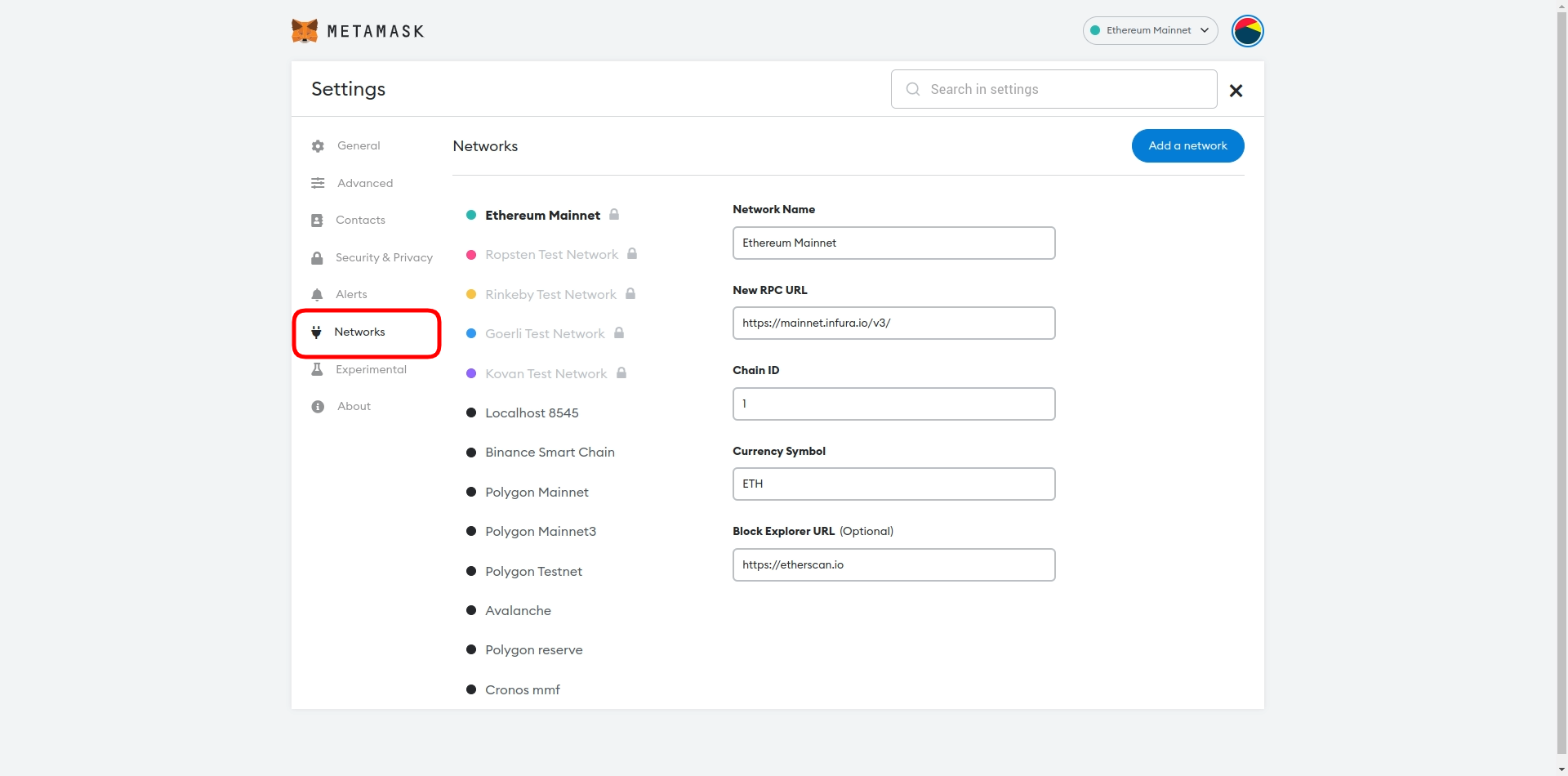Select Localhost 8545 network
This screenshot has height=776, width=1568.
click(532, 413)
